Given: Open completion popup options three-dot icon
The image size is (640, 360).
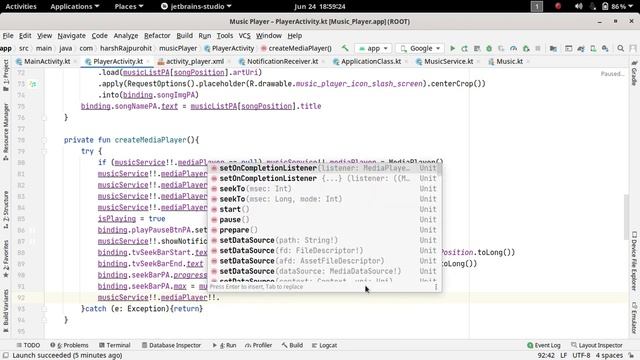Looking at the screenshot, I should (436, 287).
